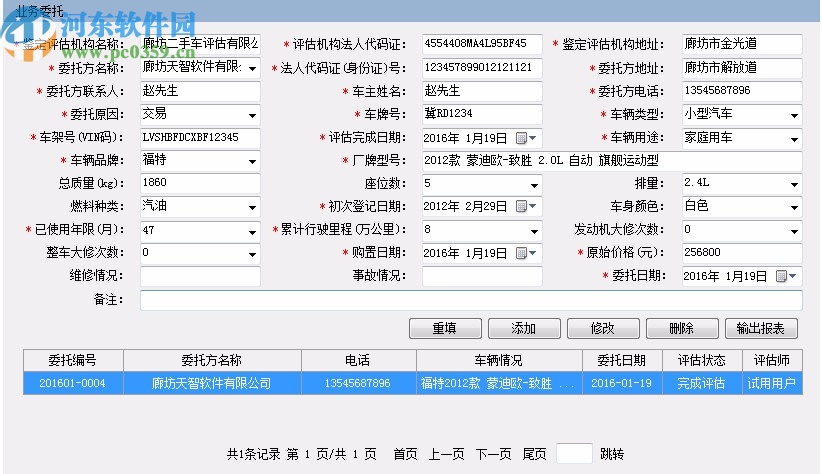Screen dimensions: 822x474
Task: Focus the 委托方地址 field
Action: (742, 68)
